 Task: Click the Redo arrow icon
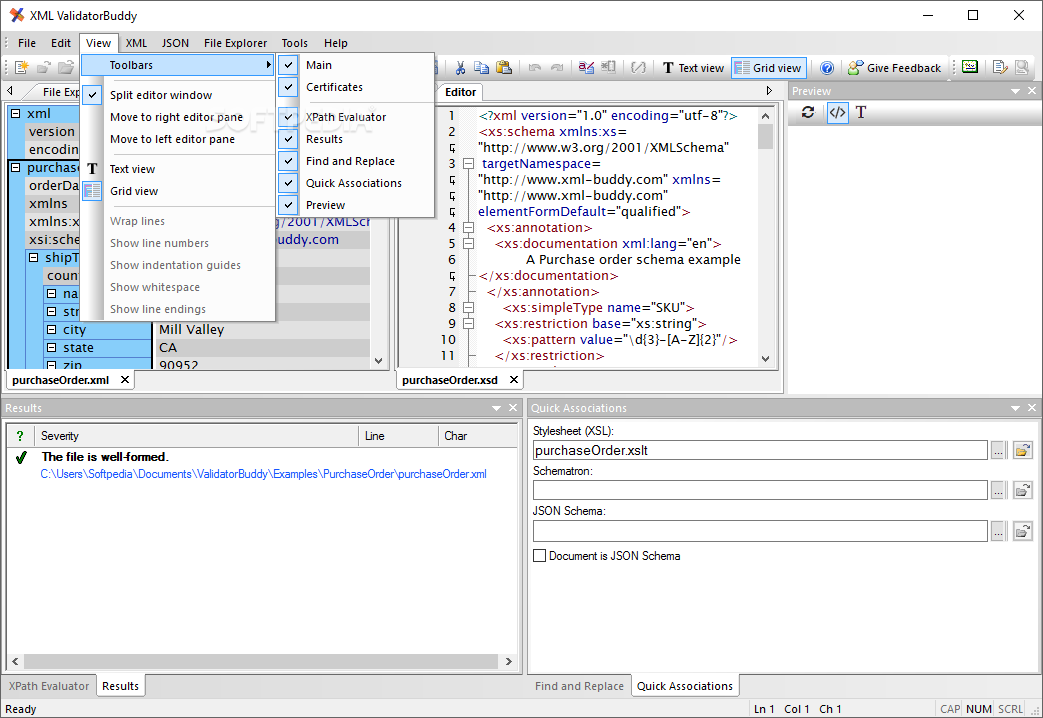pos(557,67)
